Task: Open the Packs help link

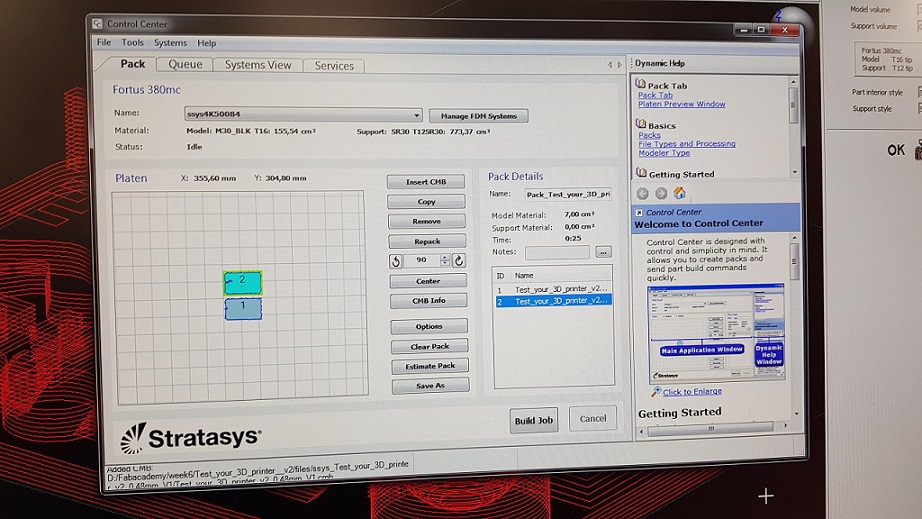Action: pos(649,135)
